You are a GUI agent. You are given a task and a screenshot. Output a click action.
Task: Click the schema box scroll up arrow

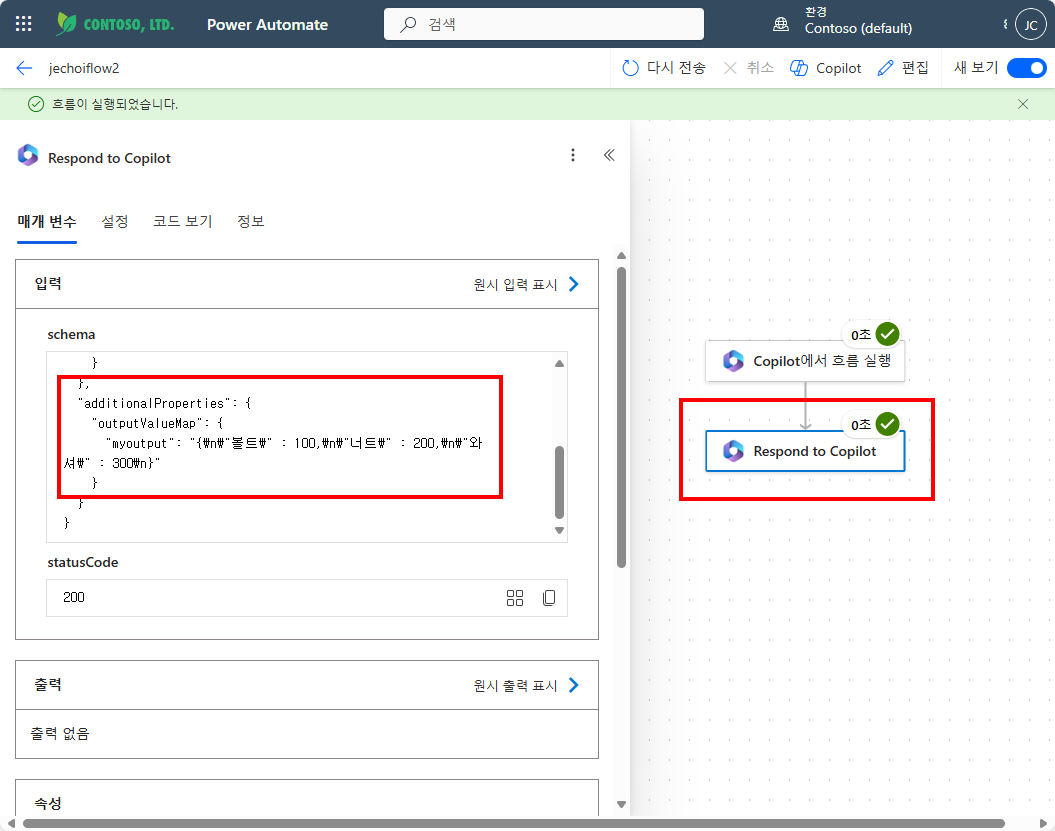[559, 363]
